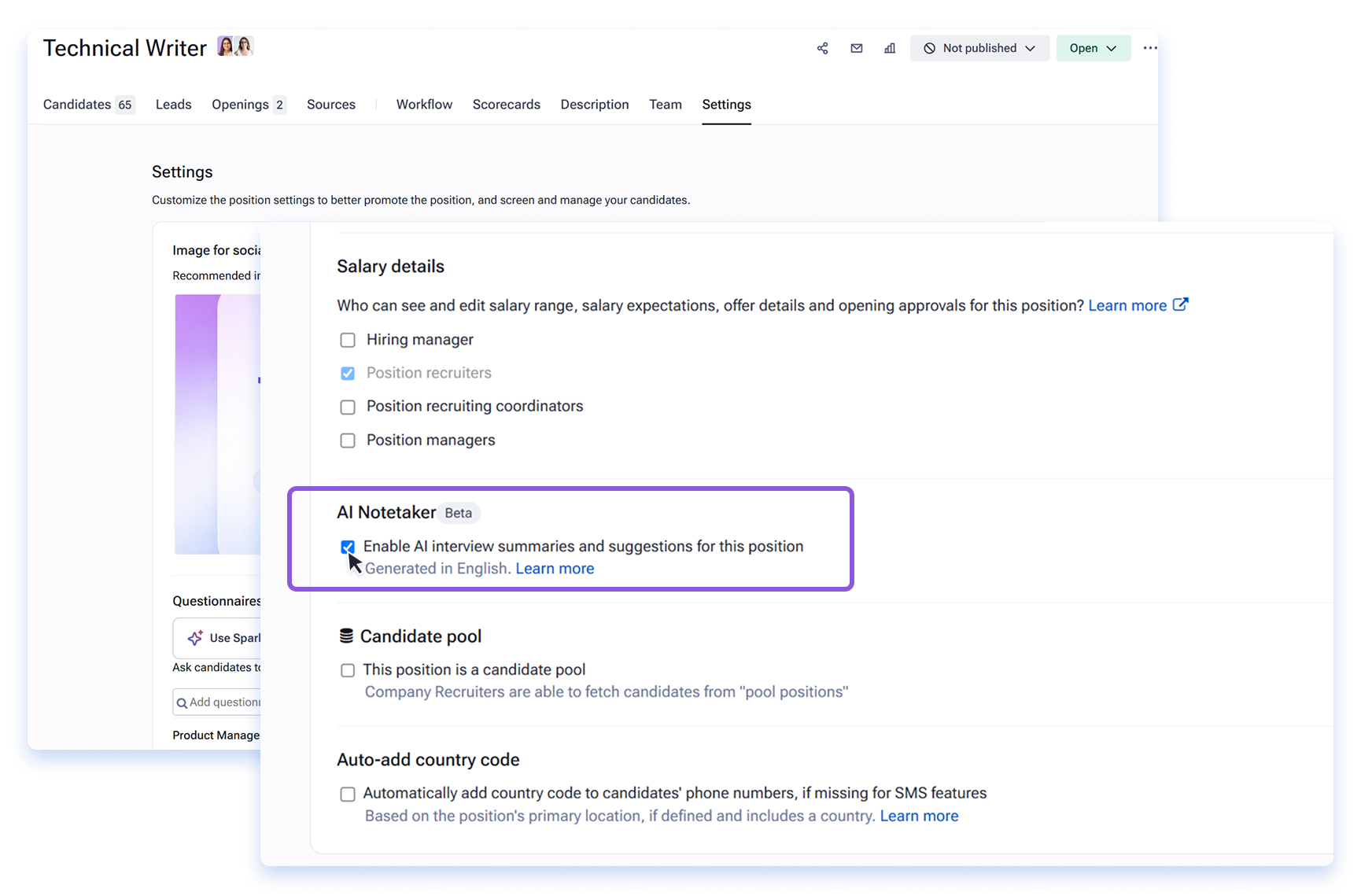Screen dimensions: 1361x896
Task: Click the team member avatars beside title
Action: tap(235, 46)
